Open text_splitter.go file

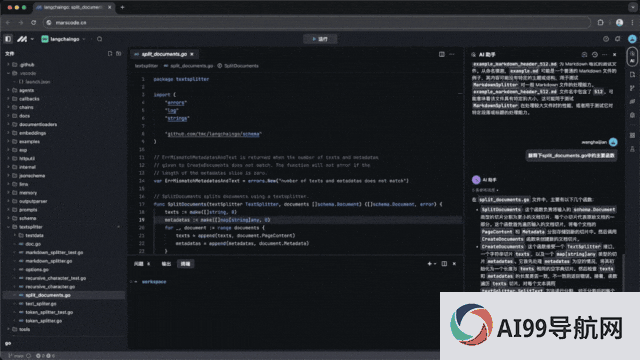pos(41,304)
